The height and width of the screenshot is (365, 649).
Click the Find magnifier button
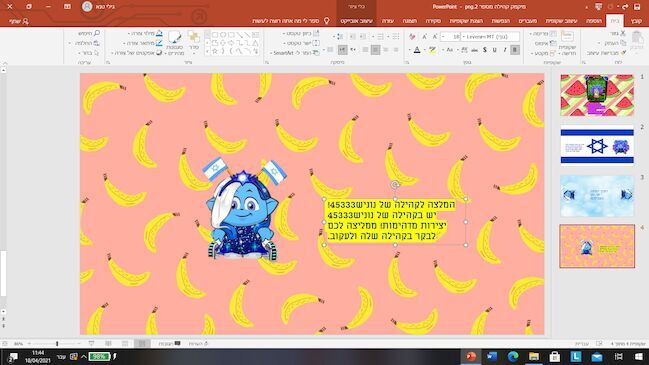pos(89,33)
